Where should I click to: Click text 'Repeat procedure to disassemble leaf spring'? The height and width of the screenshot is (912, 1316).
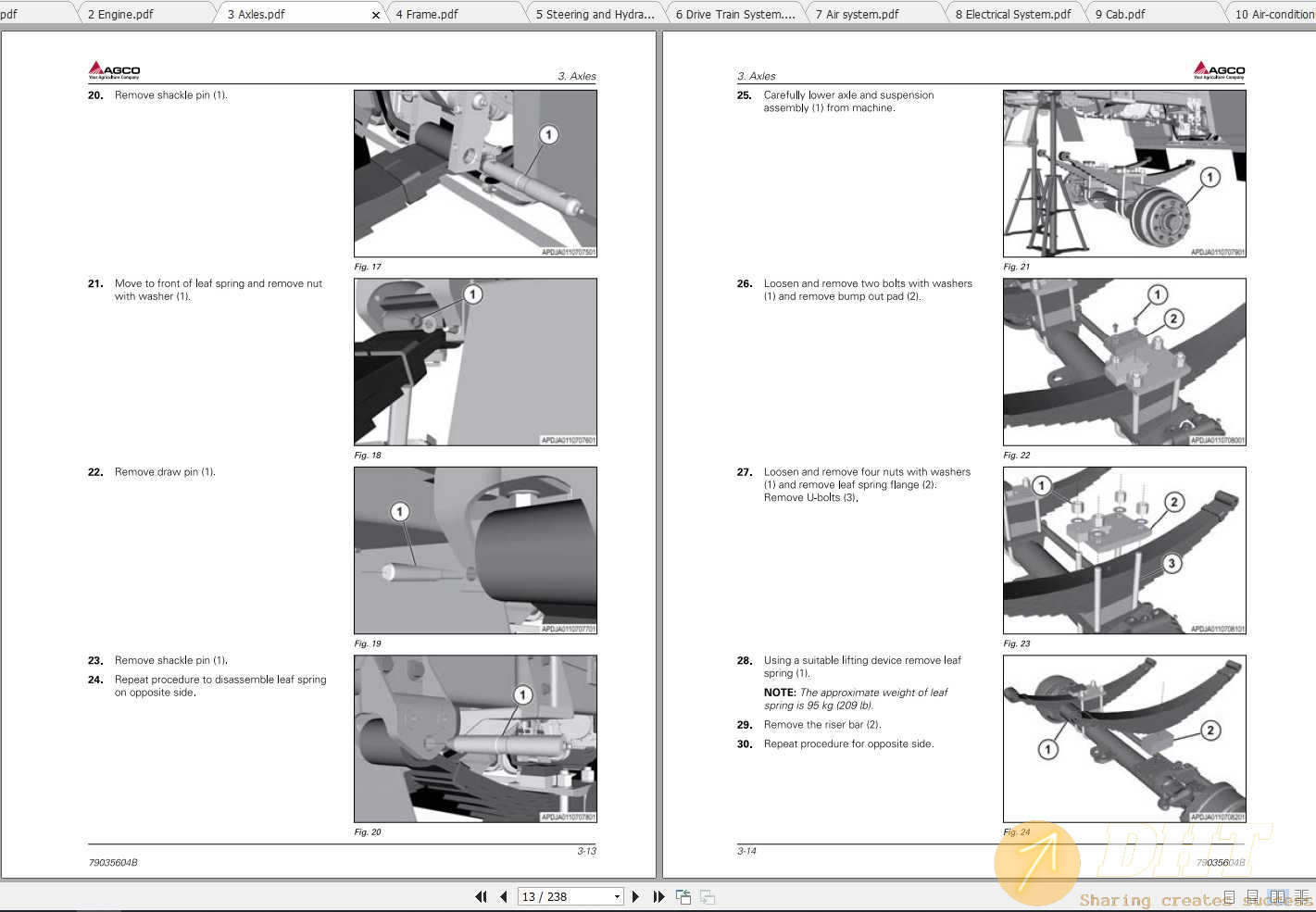click(x=220, y=680)
